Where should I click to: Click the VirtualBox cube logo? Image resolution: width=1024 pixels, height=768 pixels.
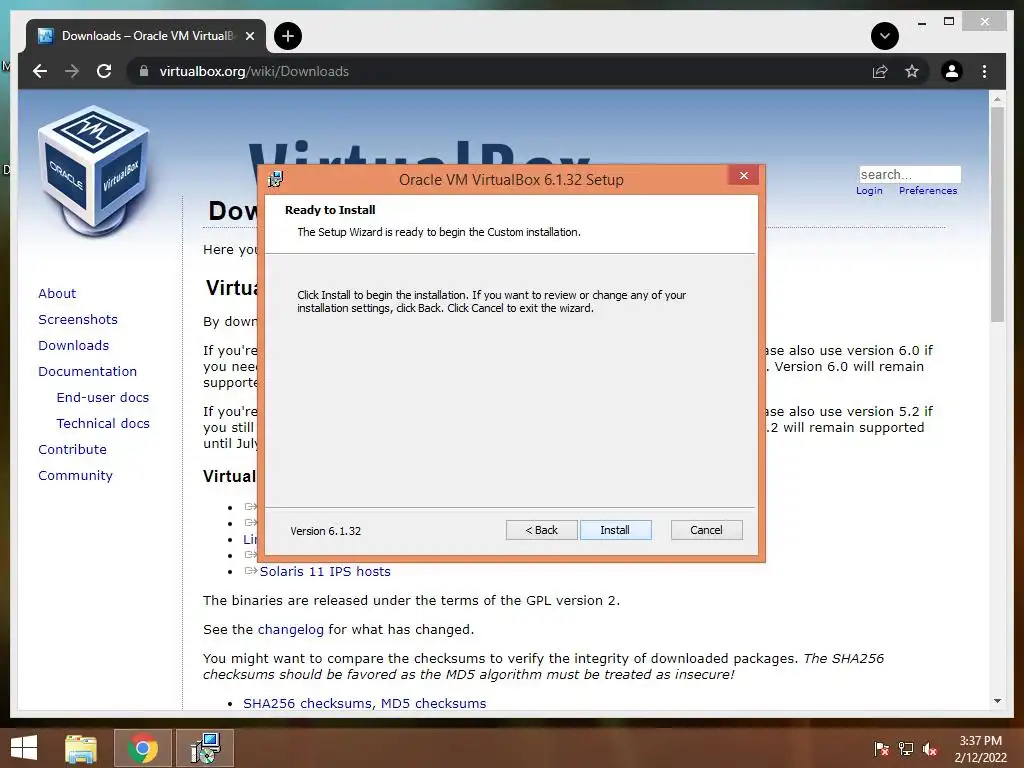point(93,171)
